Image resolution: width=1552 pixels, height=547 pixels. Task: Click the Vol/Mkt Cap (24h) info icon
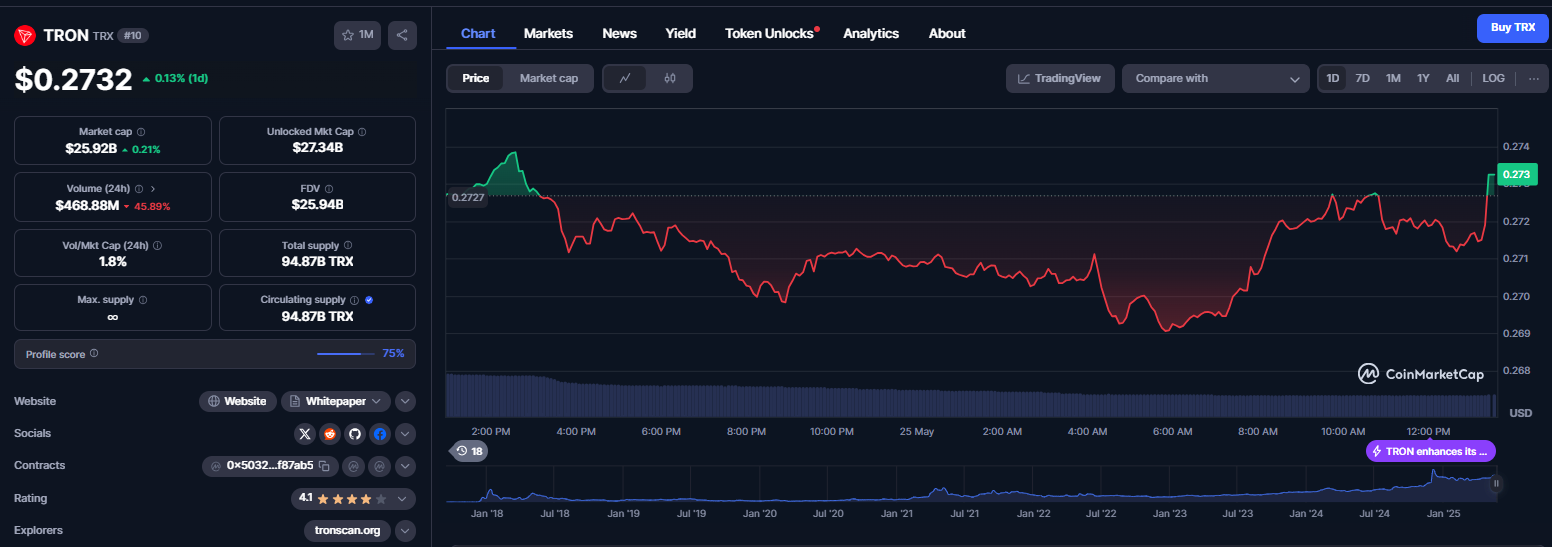(x=158, y=245)
